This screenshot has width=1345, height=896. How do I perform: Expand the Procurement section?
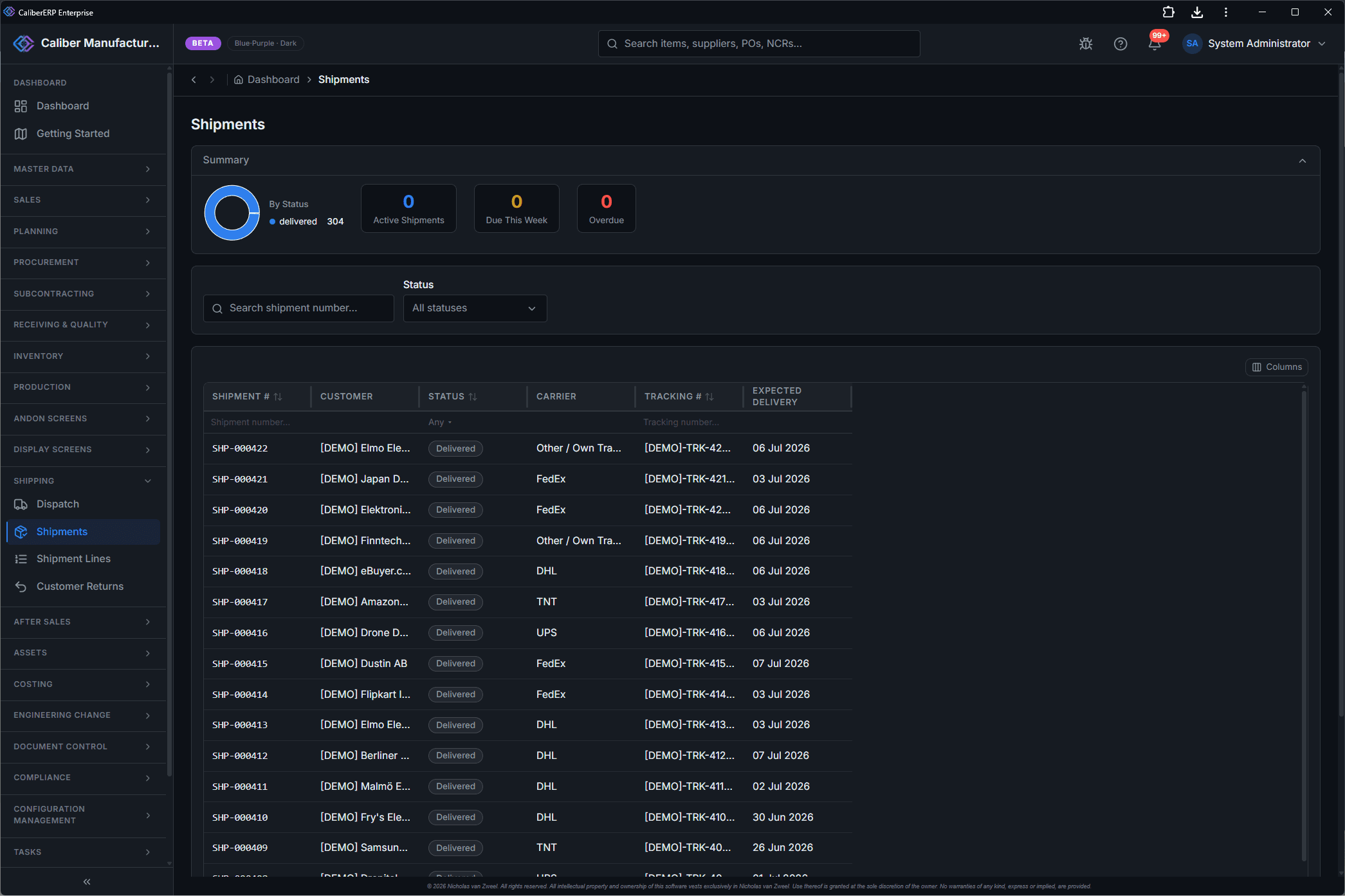[x=83, y=262]
